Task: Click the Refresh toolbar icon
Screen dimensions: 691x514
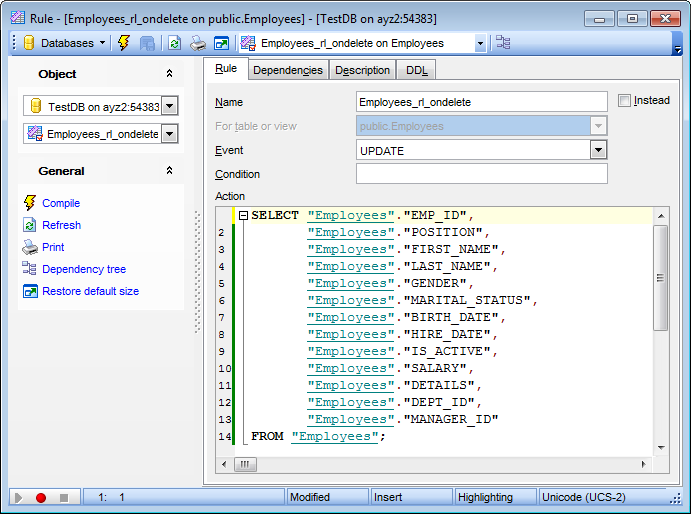Action: pos(175,43)
